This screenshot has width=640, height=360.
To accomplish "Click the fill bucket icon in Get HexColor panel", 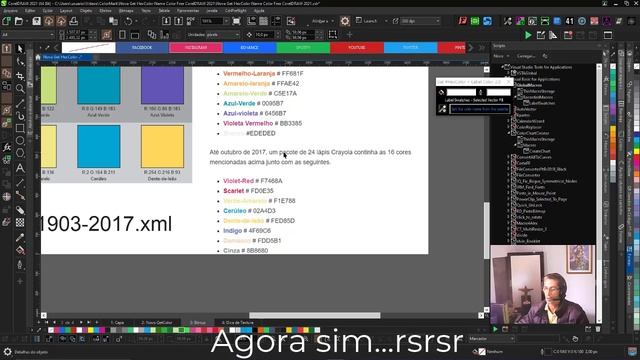I will 442,93.
